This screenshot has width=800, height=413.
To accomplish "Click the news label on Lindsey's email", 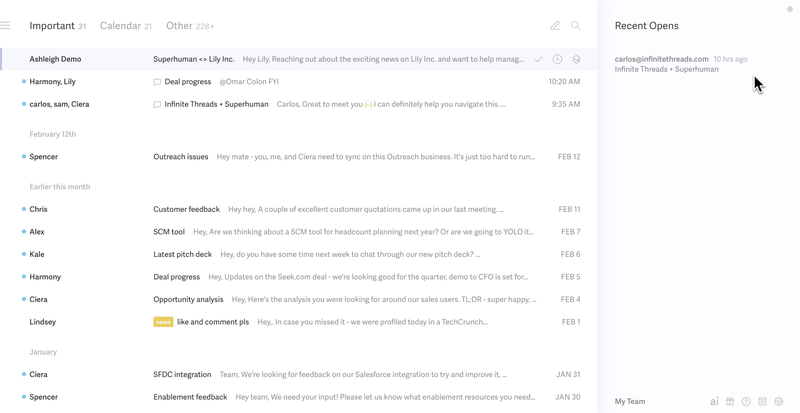I will coord(163,322).
